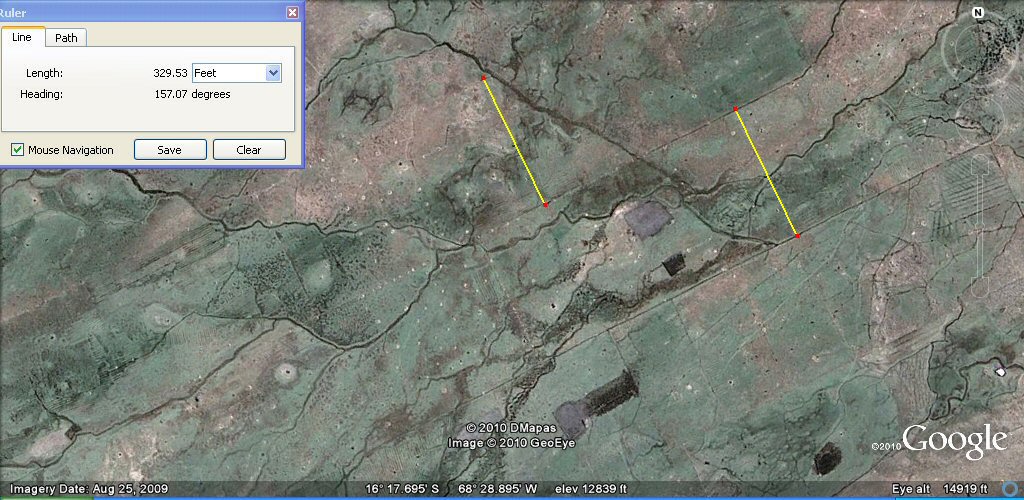This screenshot has height=500, width=1024.
Task: Switch to the Line tab
Action: [22, 37]
